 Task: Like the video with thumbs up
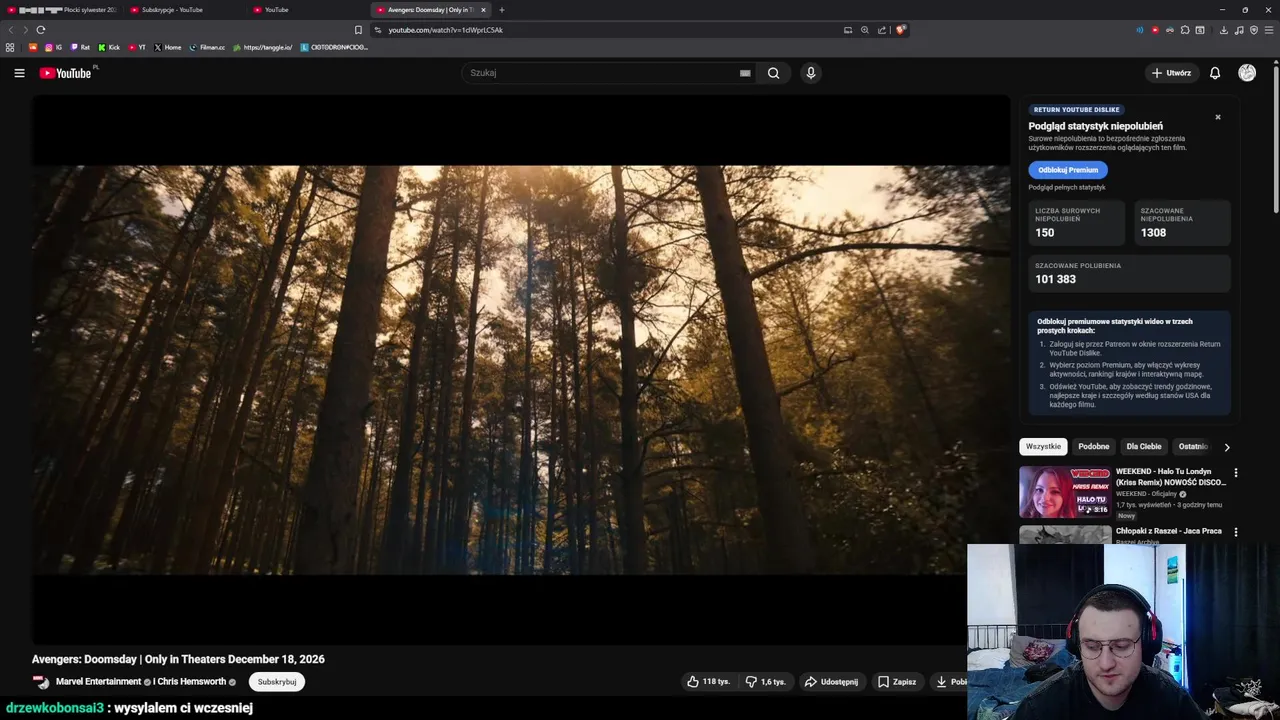[708, 682]
